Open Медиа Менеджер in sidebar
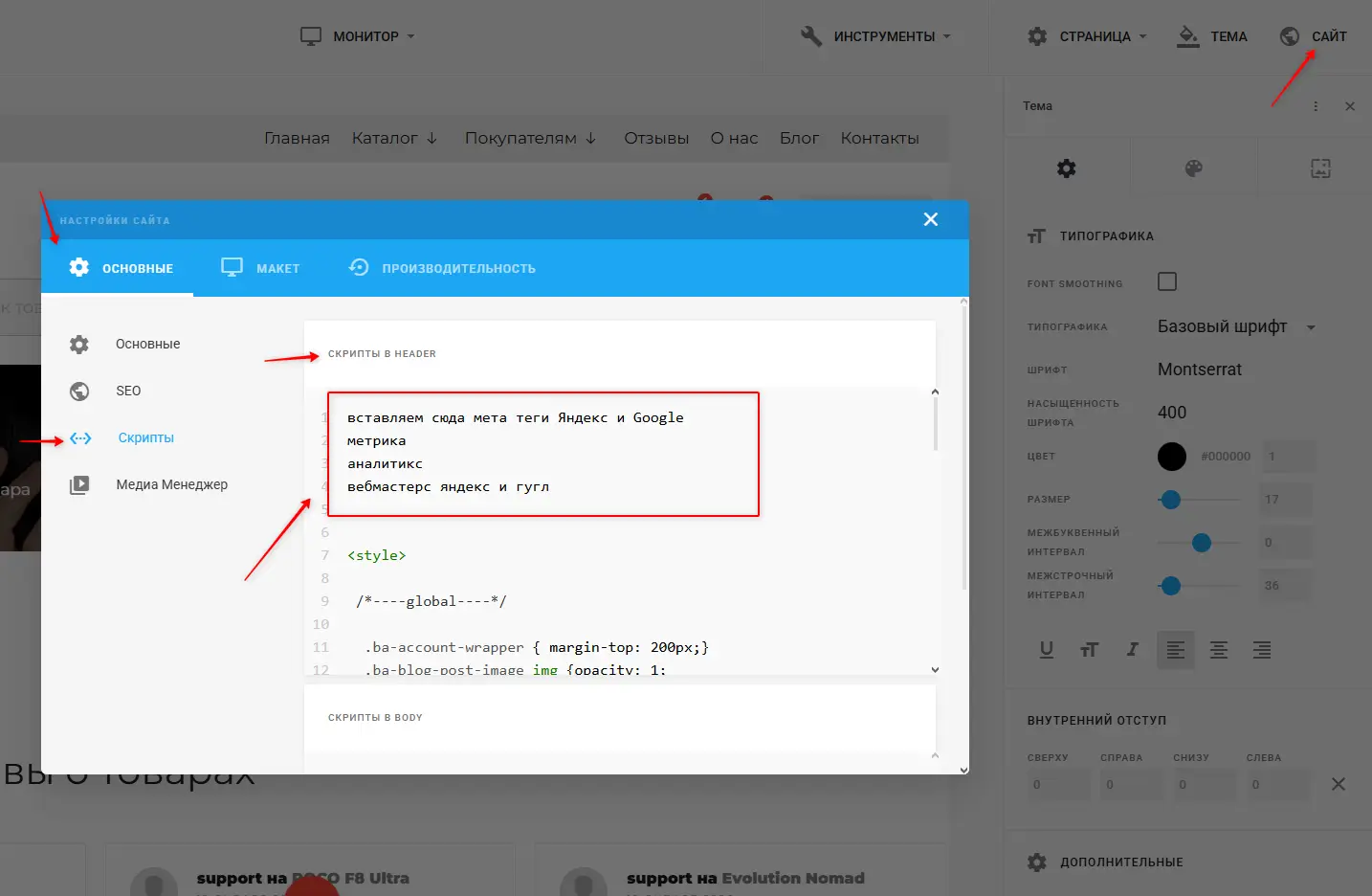The width and height of the screenshot is (1372, 896). click(x=171, y=484)
